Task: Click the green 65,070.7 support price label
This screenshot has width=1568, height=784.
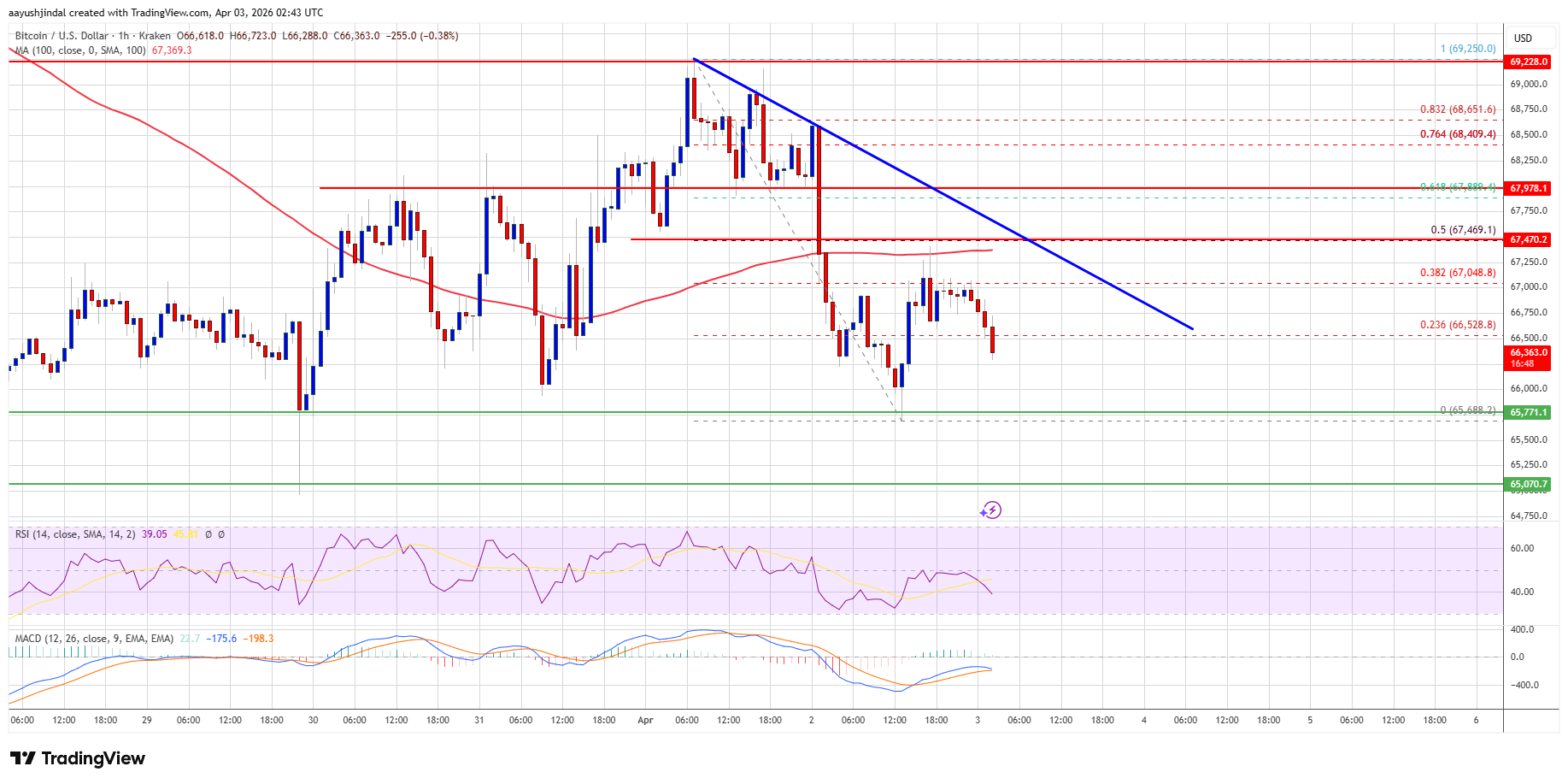Action: click(1528, 484)
